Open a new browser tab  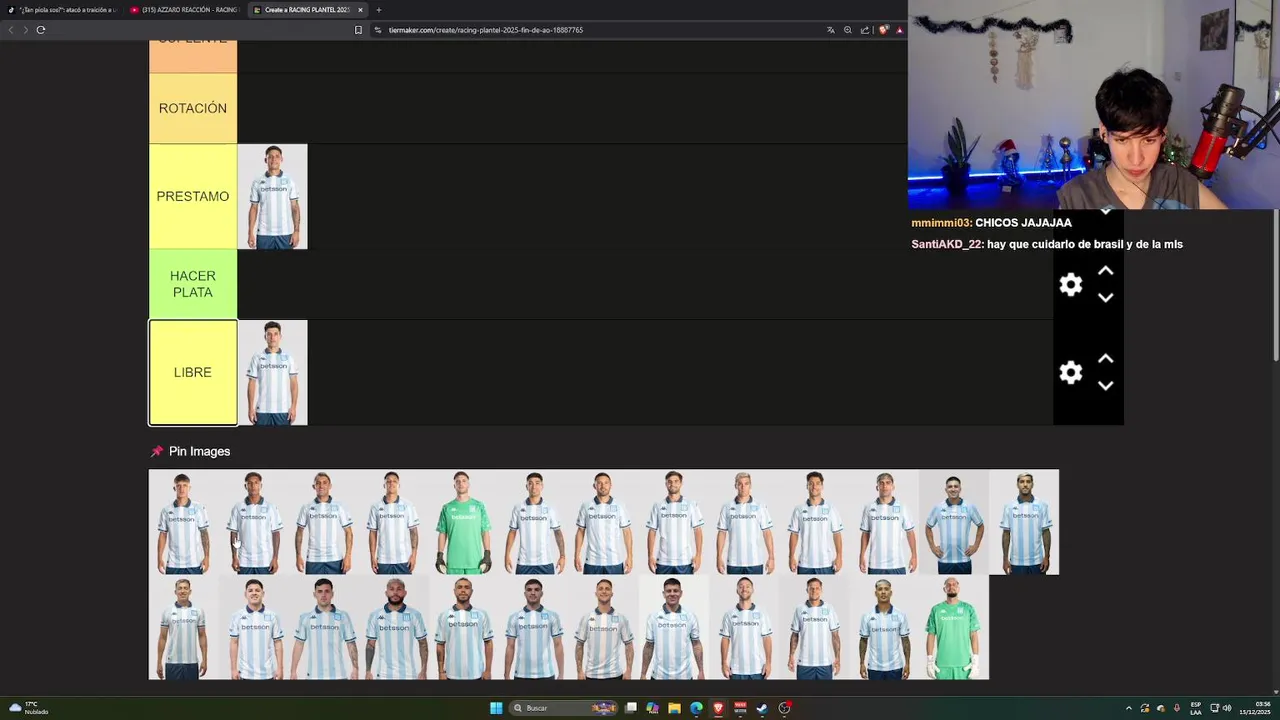pyautogui.click(x=378, y=10)
